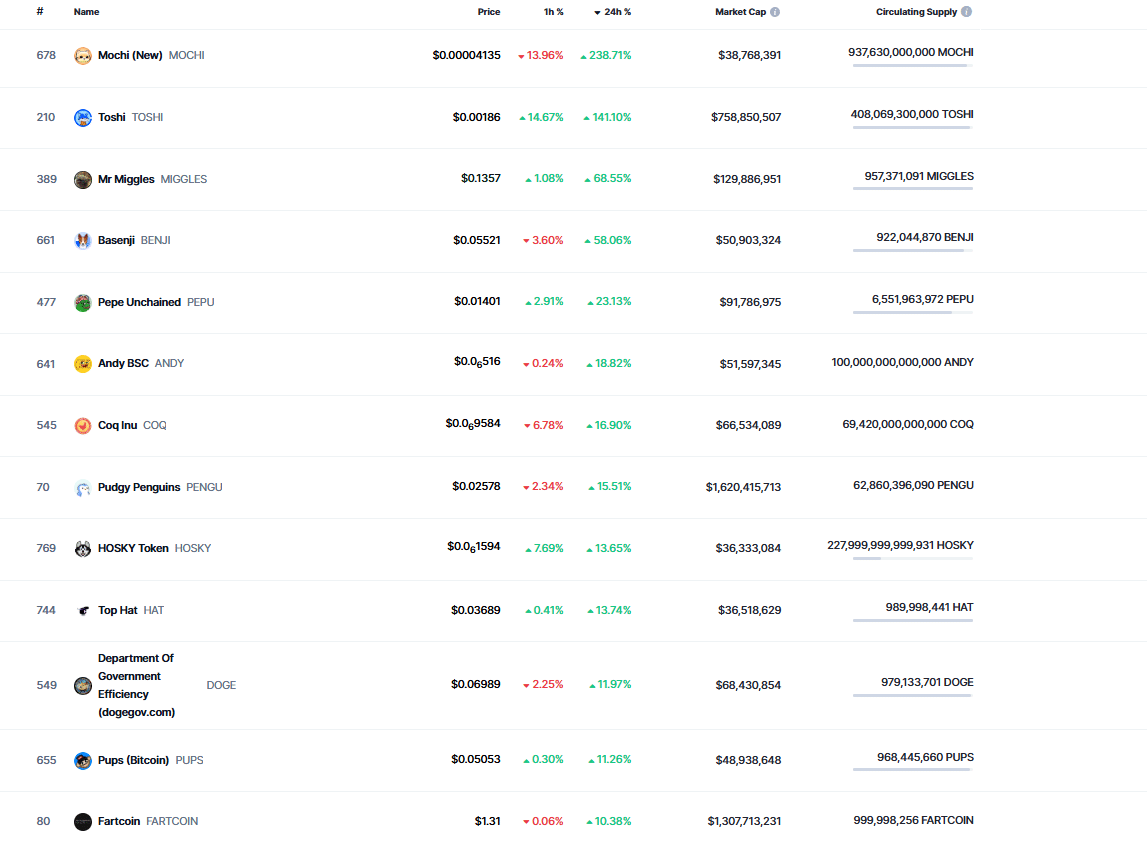Open the Fartcoin coin page link
Image resolution: width=1147 pixels, height=849 pixels.
(119, 822)
